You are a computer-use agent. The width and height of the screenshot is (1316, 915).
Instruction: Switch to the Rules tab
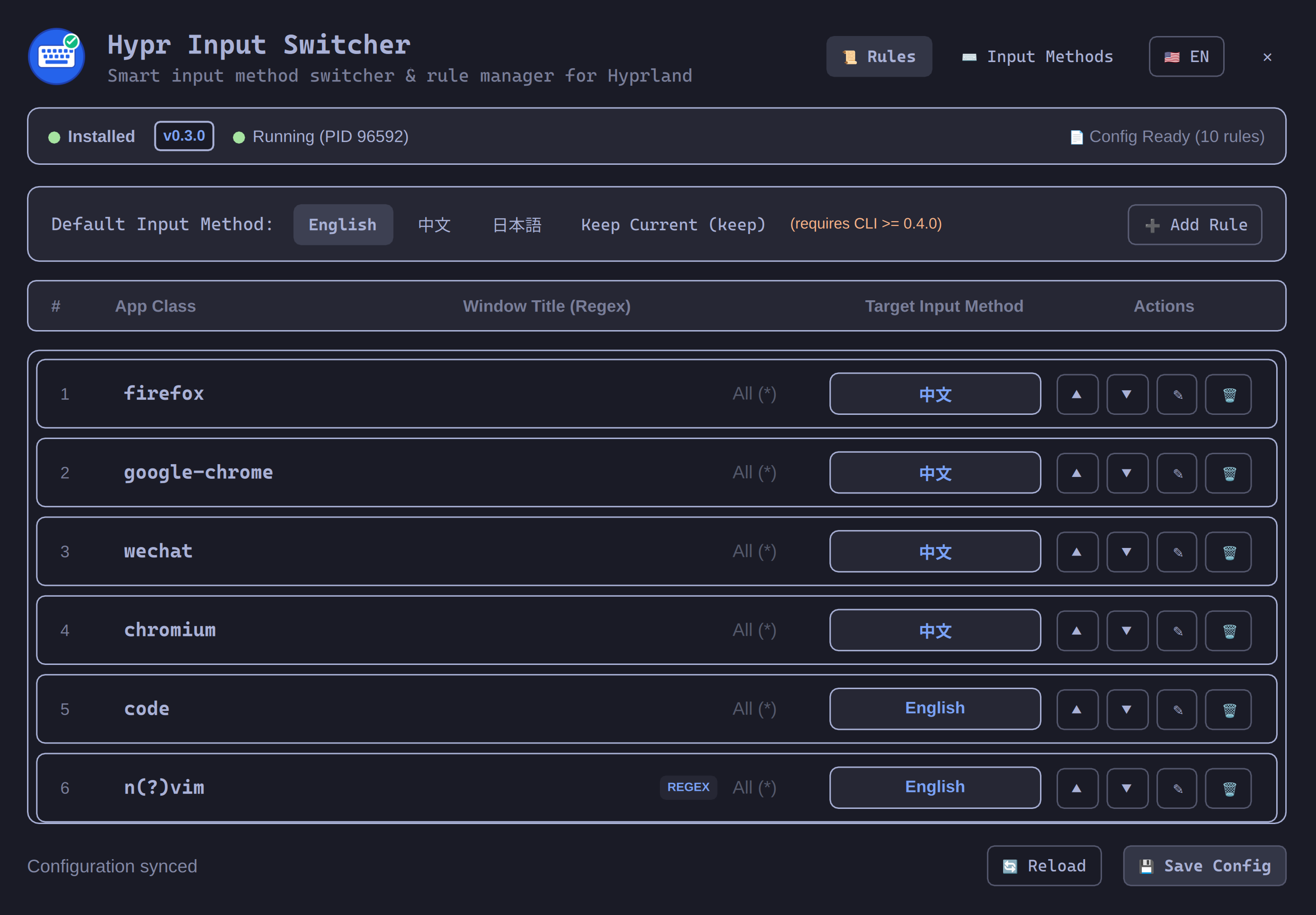pos(879,57)
